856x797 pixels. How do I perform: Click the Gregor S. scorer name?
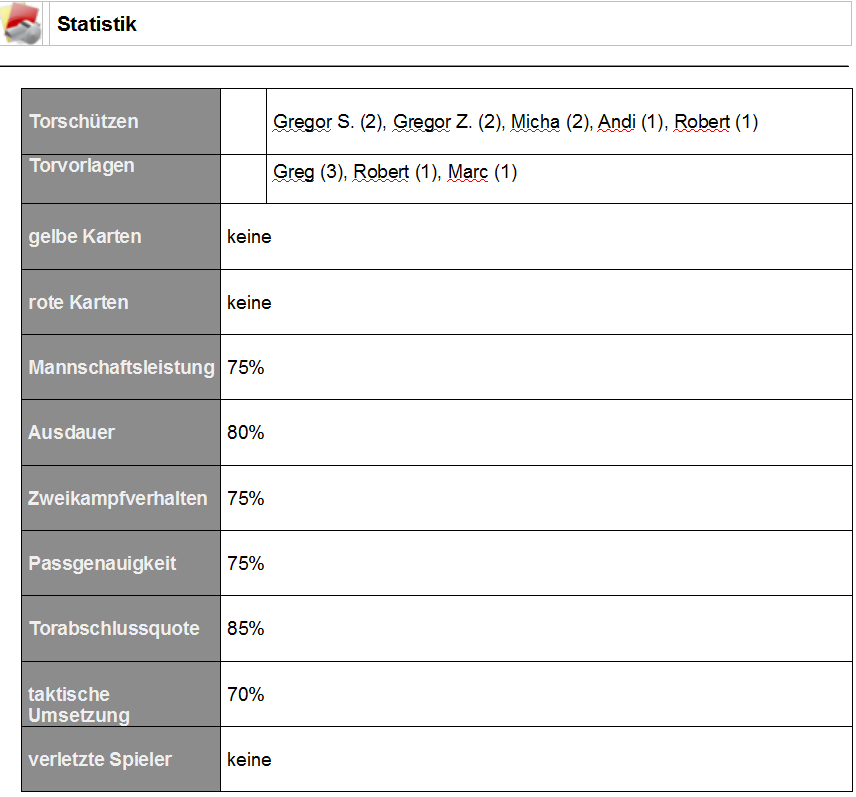pos(313,122)
